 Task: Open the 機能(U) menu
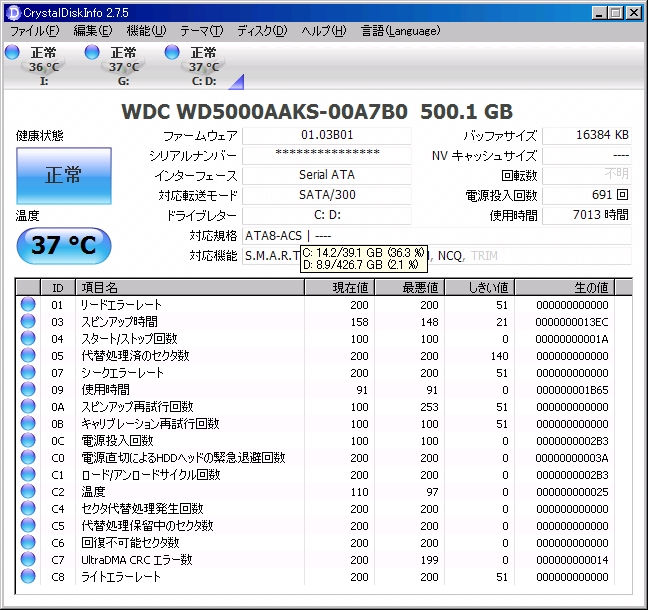(x=146, y=31)
